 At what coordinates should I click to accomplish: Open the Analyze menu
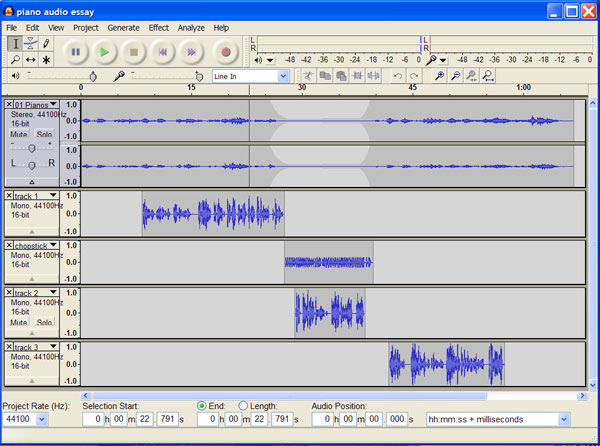click(191, 28)
